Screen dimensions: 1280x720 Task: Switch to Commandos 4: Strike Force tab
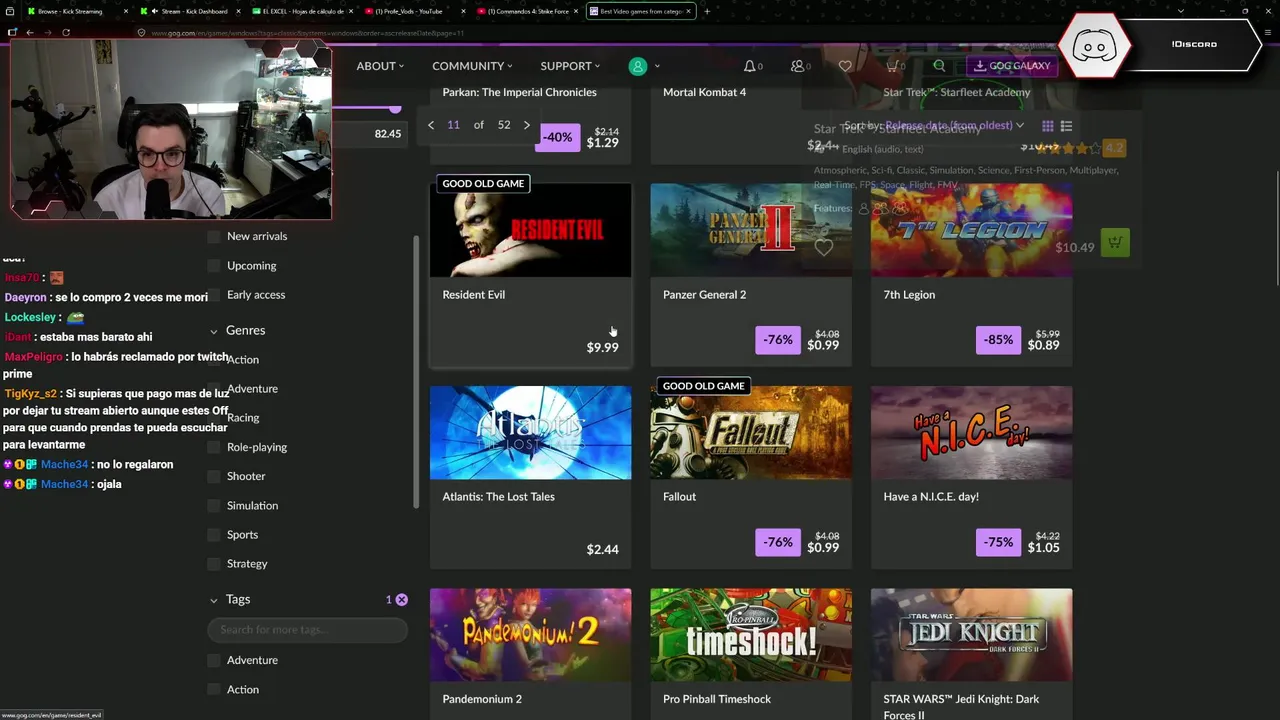click(x=528, y=11)
